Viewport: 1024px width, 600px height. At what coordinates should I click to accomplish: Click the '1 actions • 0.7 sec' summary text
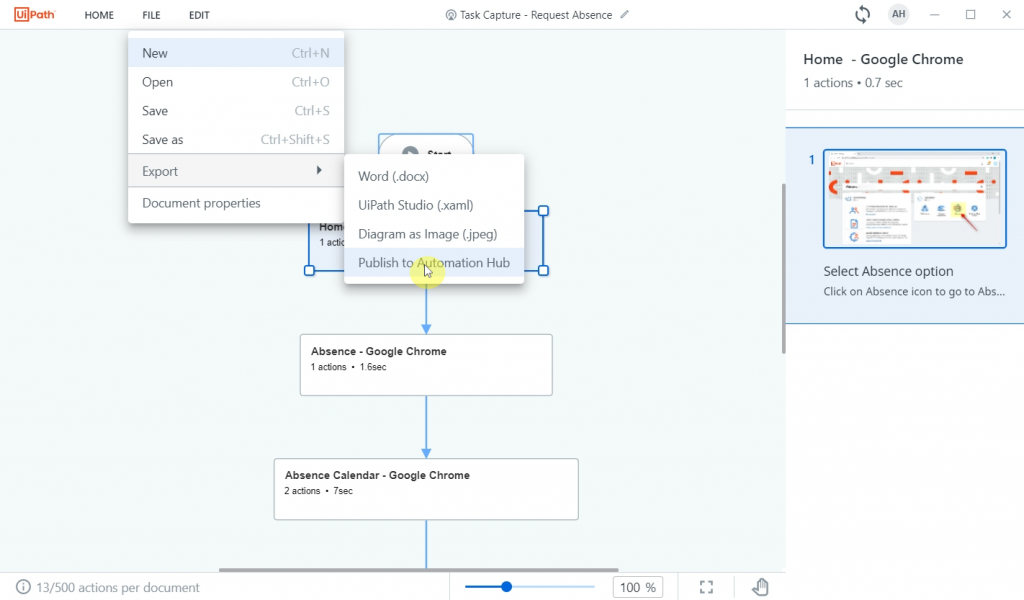(853, 83)
